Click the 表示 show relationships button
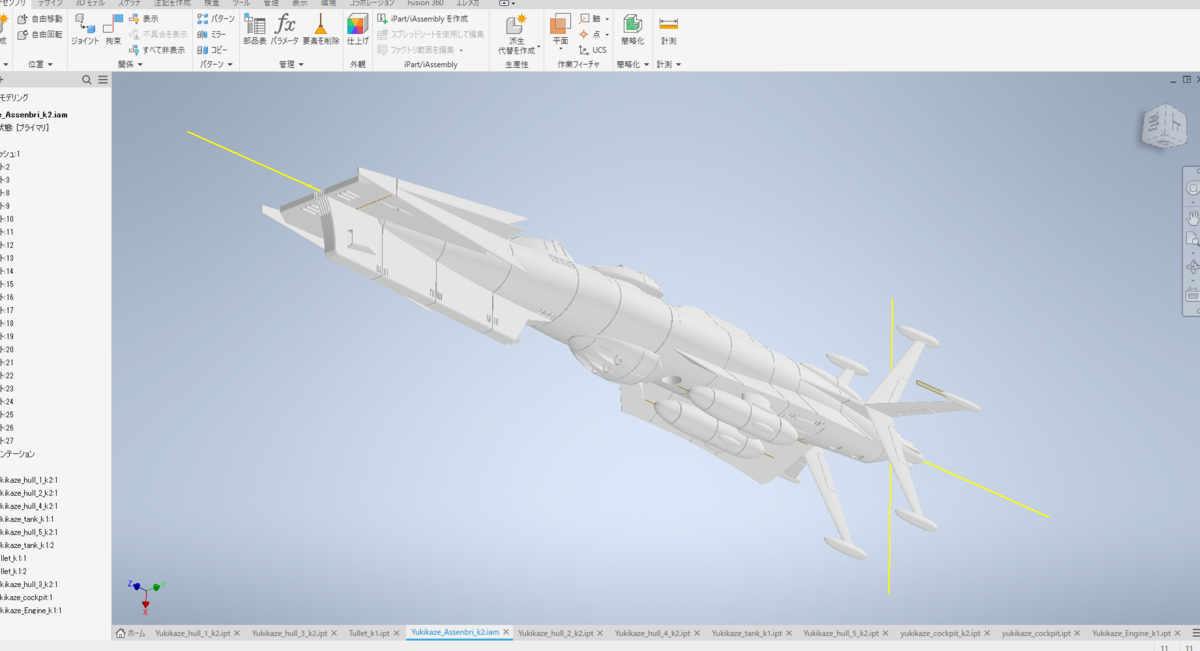The image size is (1200, 651). coord(143,19)
